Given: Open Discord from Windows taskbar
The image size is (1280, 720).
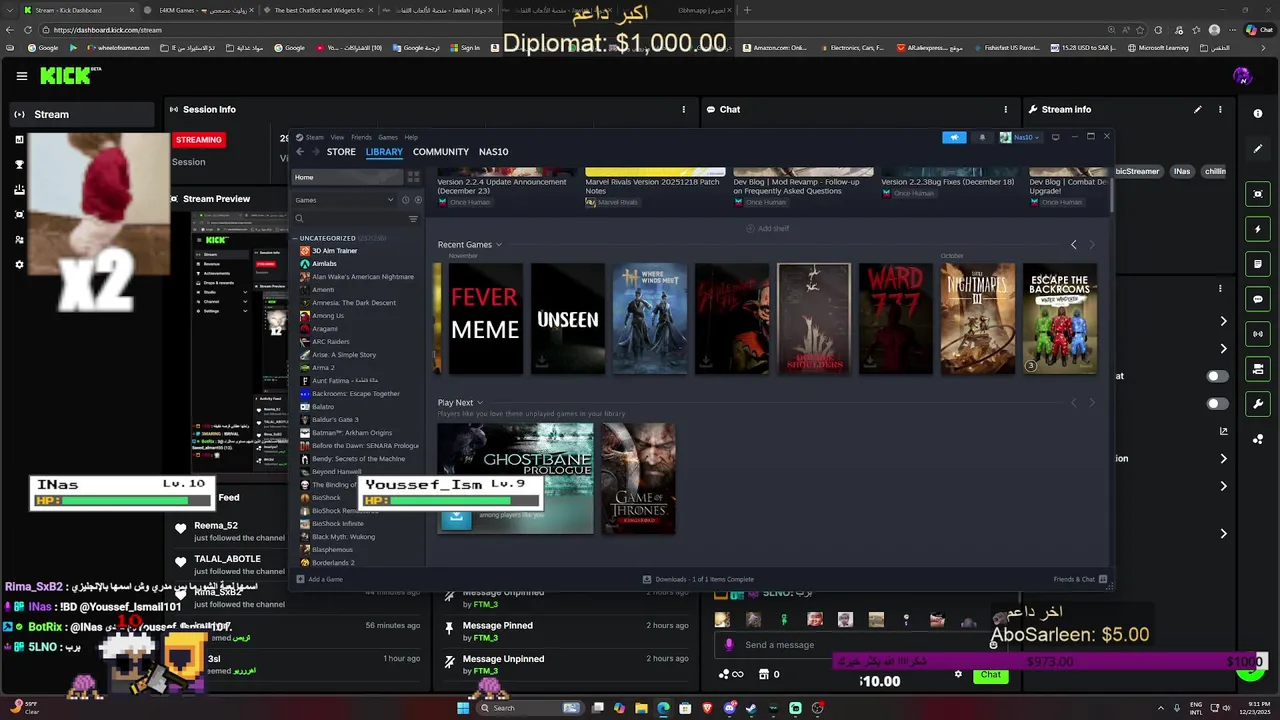Looking at the screenshot, I should tap(730, 708).
